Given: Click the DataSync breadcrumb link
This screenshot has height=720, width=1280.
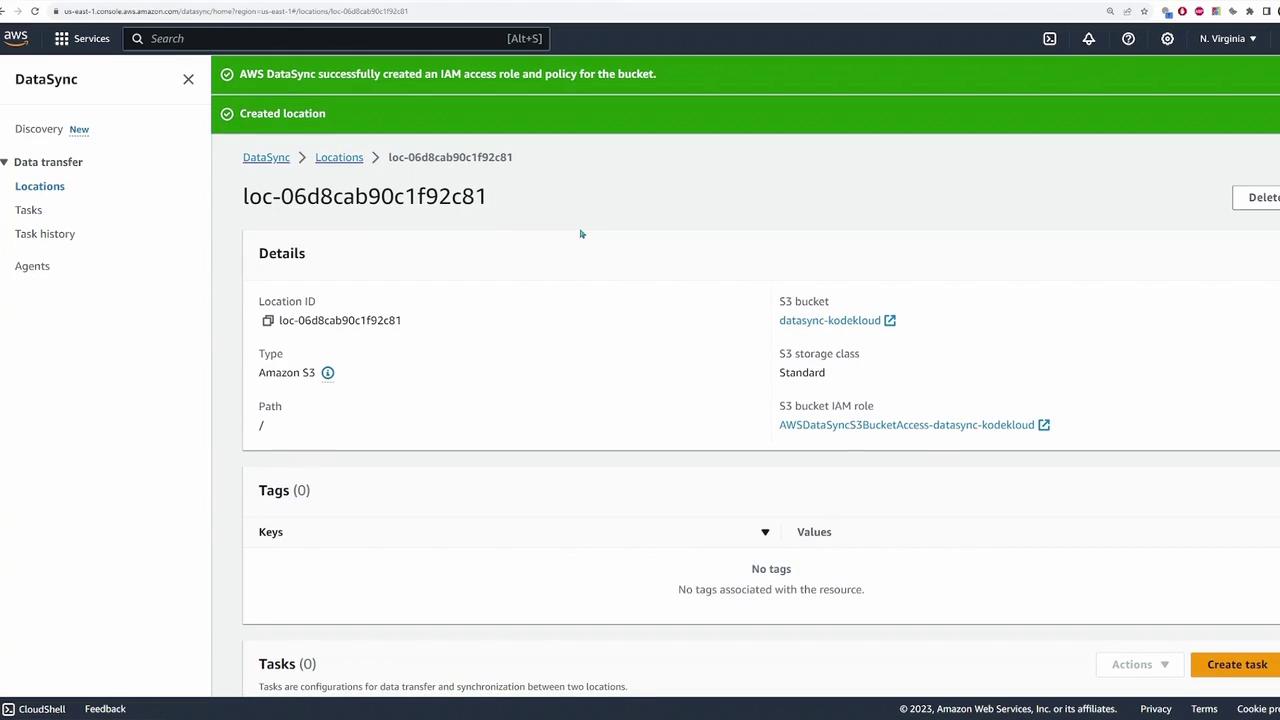Looking at the screenshot, I should point(266,157).
